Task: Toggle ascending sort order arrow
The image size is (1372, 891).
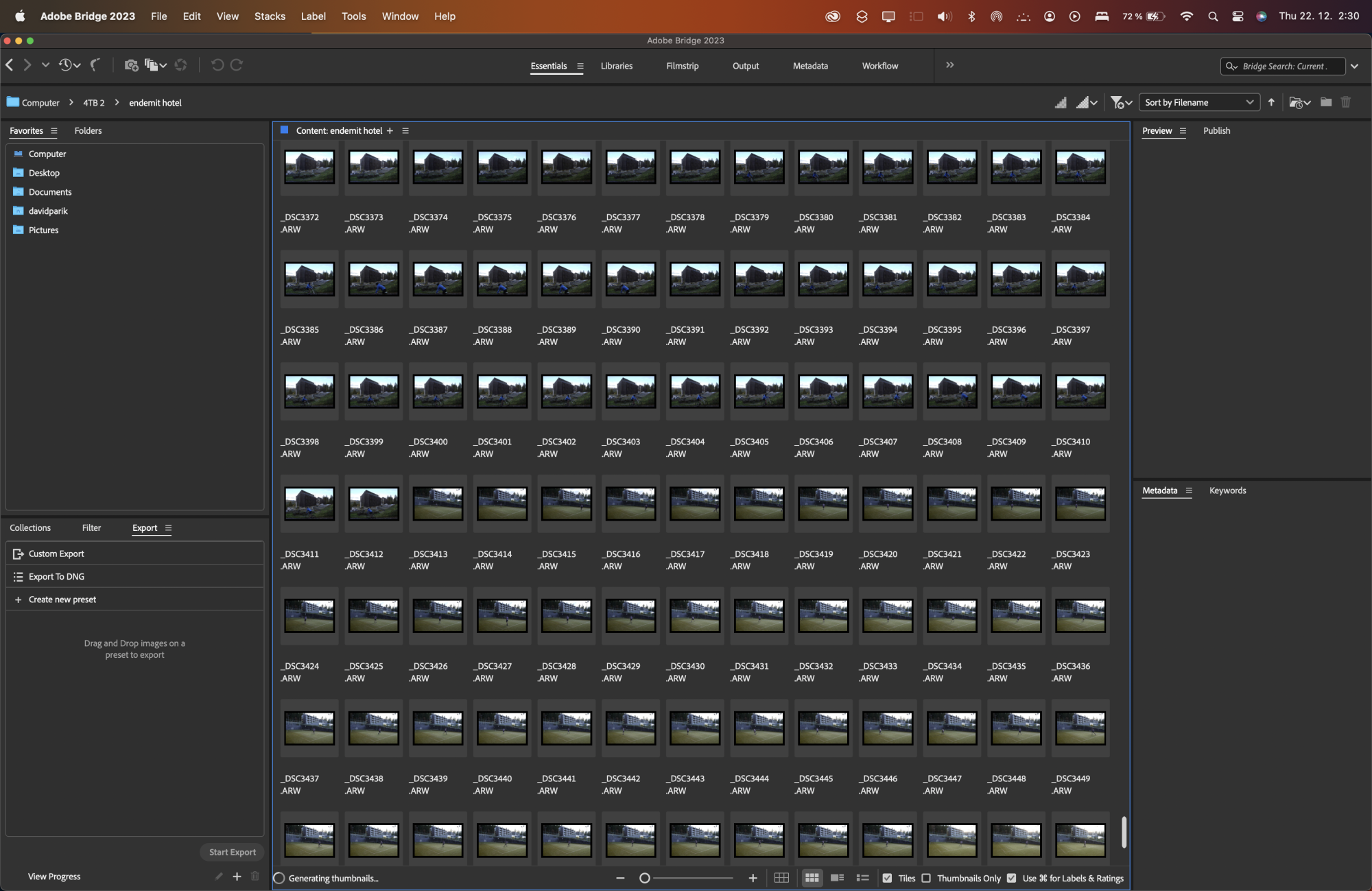Action: (1271, 102)
